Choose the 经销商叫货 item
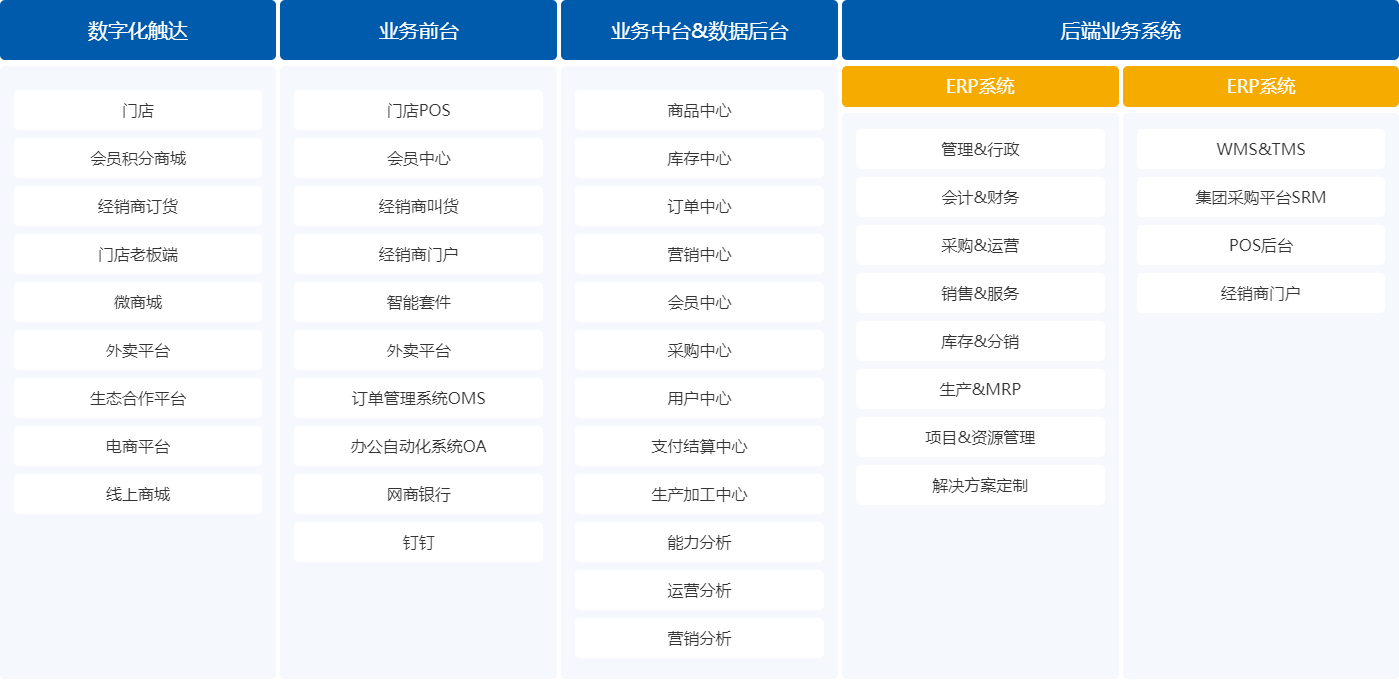Image resolution: width=1399 pixels, height=685 pixels. click(418, 206)
